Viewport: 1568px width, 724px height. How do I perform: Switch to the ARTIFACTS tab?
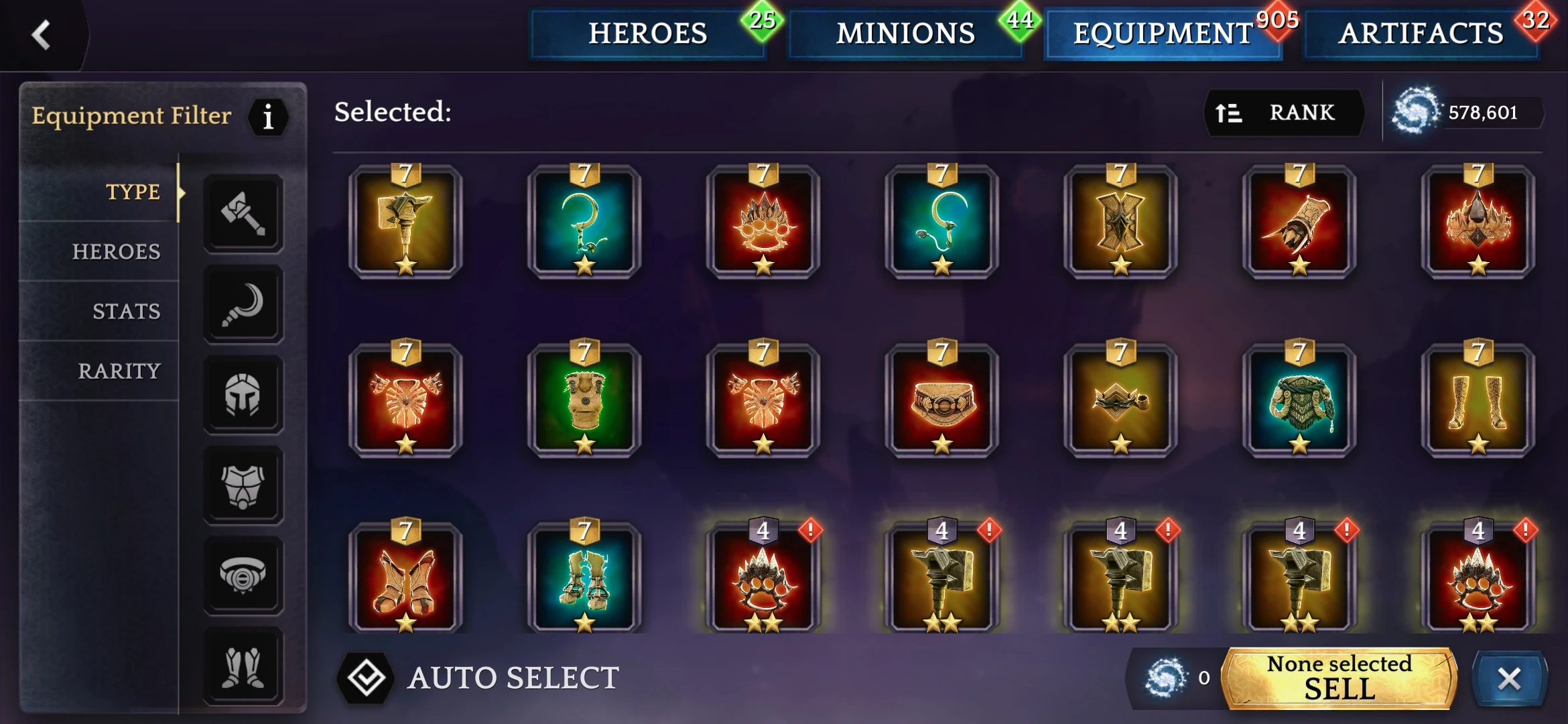point(1421,34)
